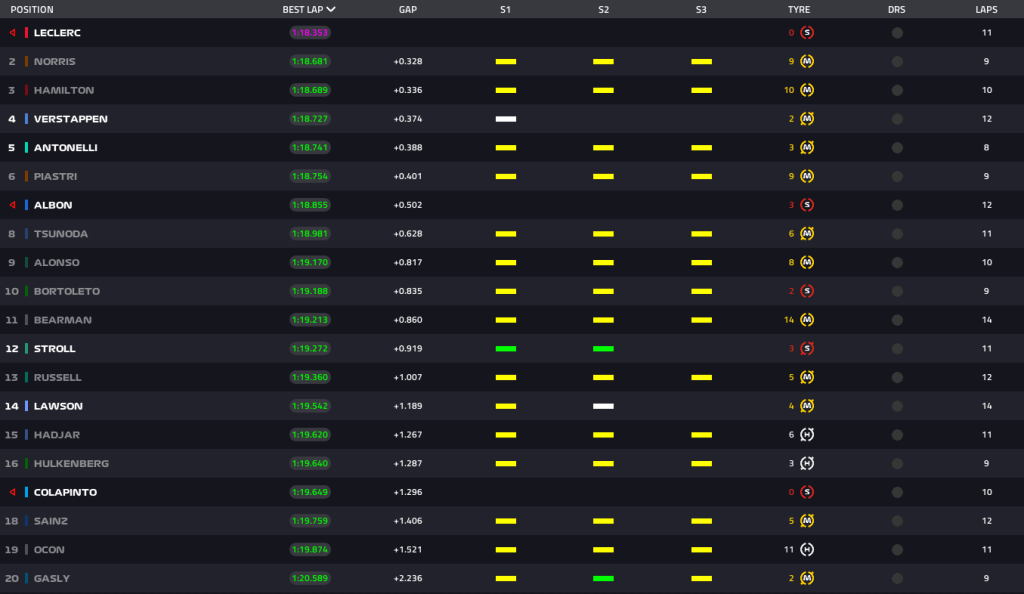Screen dimensions: 1024x594
Task: Click Hadjar's hard tyre icon
Action: coord(807,435)
